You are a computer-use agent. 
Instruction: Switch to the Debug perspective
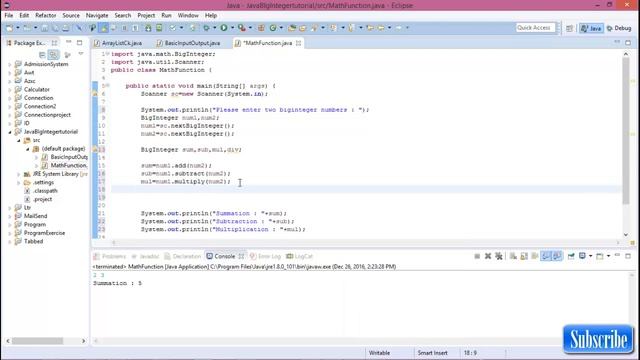pyautogui.click(x=619, y=28)
